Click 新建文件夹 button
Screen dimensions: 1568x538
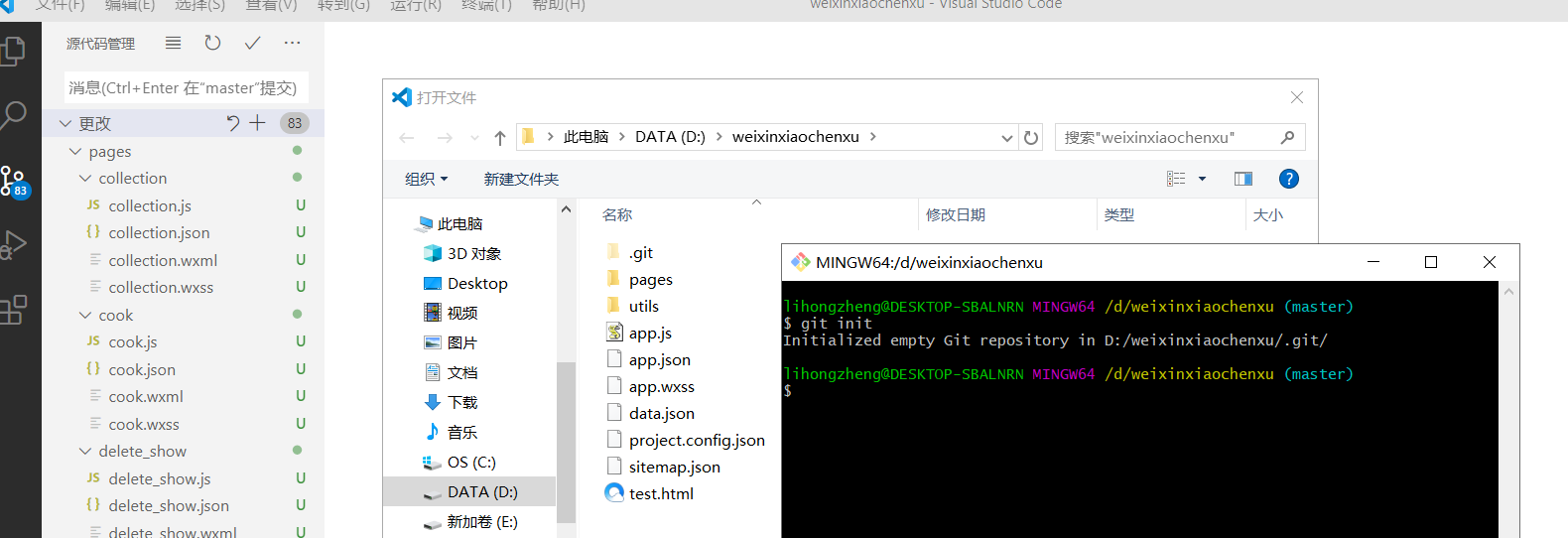tap(521, 179)
